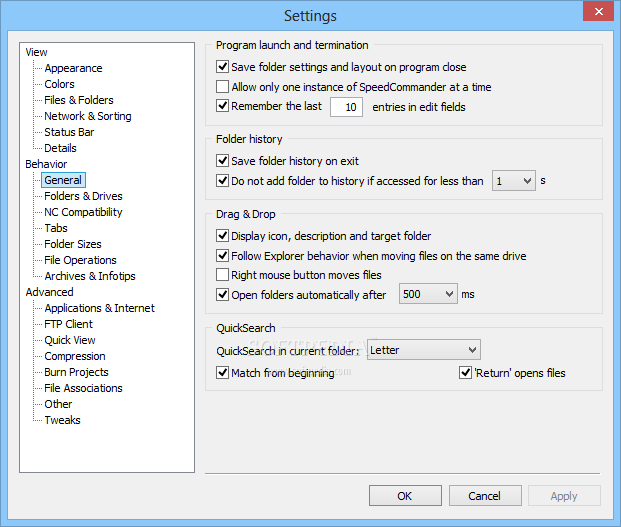Open QuickSearch in current folder dropdown
Screen dimensions: 621x527
click(424, 350)
